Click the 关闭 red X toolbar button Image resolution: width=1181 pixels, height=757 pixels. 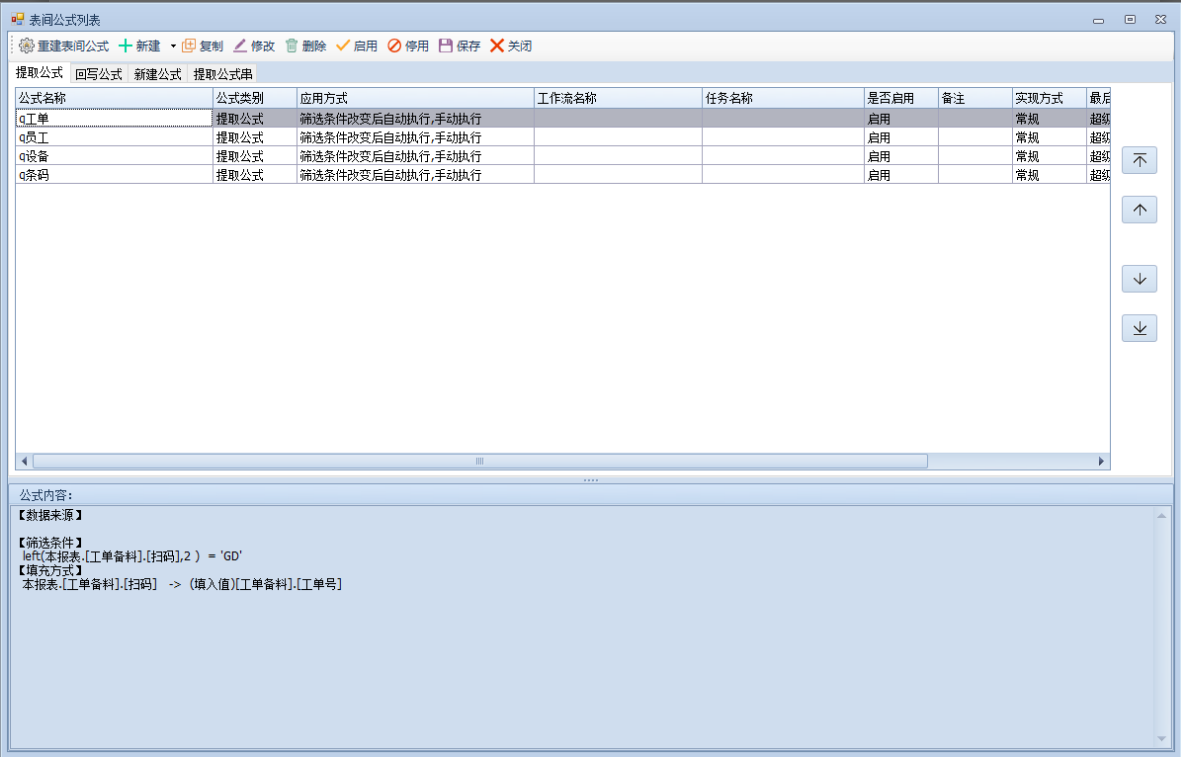pos(497,46)
